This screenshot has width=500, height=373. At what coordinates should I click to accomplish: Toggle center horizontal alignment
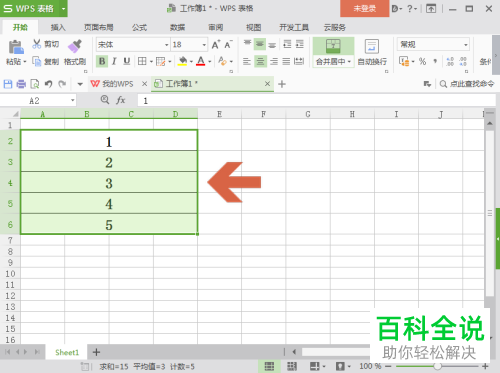(x=260, y=61)
